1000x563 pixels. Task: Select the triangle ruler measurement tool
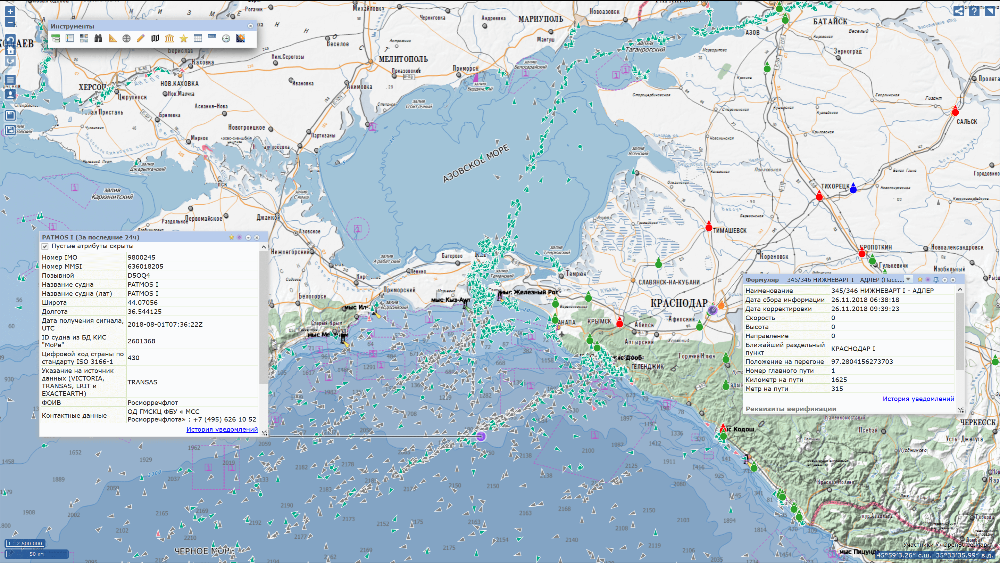pos(113,37)
